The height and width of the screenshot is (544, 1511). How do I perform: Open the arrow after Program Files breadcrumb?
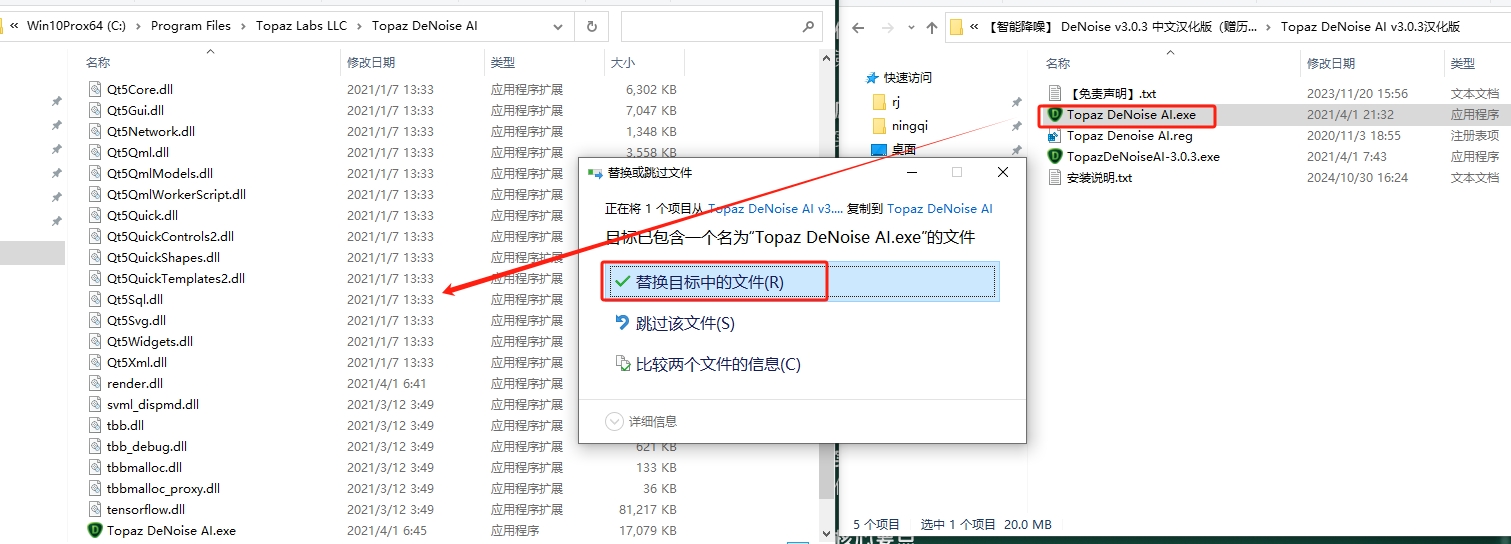243,26
